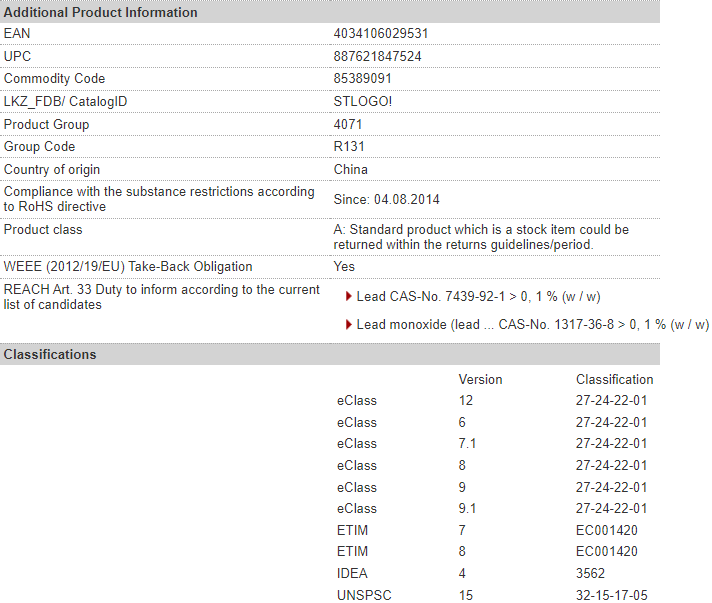Click UNSPSC version 15 value
Viewport: 712px width, 603px height.
click(x=465, y=595)
